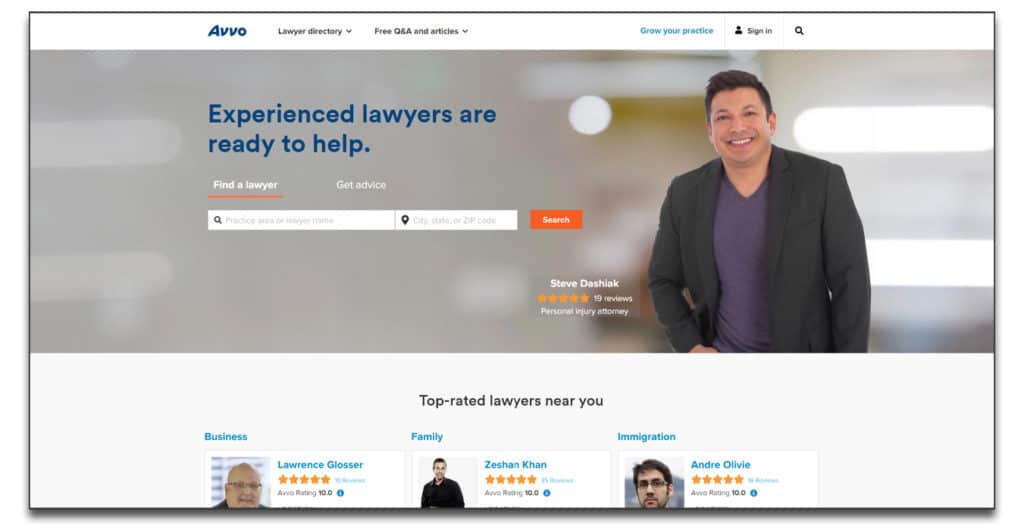Screen dimensions: 1024x527
Task: Open the Grow your practice link
Action: tap(677, 31)
